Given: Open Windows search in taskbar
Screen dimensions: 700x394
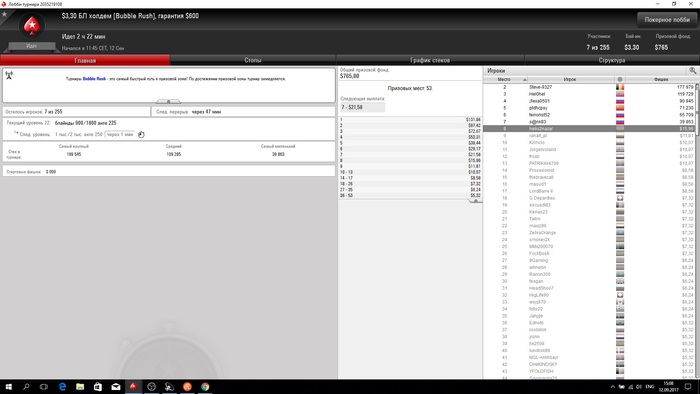Looking at the screenshot, I should click(26, 387).
